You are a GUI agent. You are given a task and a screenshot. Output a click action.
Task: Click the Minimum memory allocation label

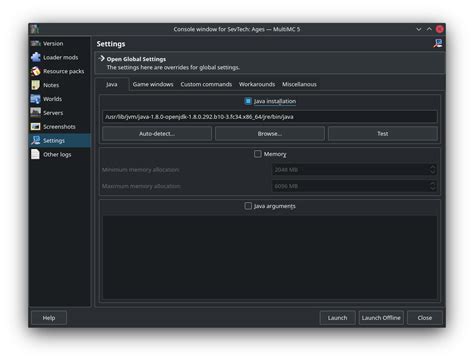point(141,170)
